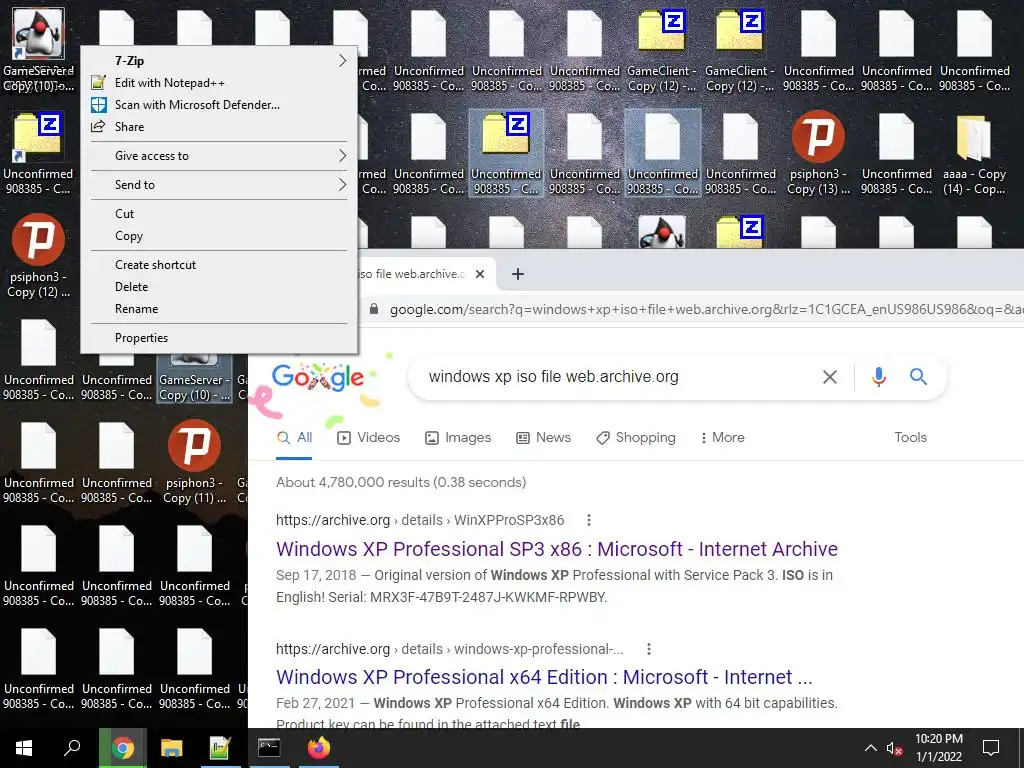This screenshot has width=1024, height=768.
Task: Click the 10:20 PM taskbar clock
Action: (939, 748)
